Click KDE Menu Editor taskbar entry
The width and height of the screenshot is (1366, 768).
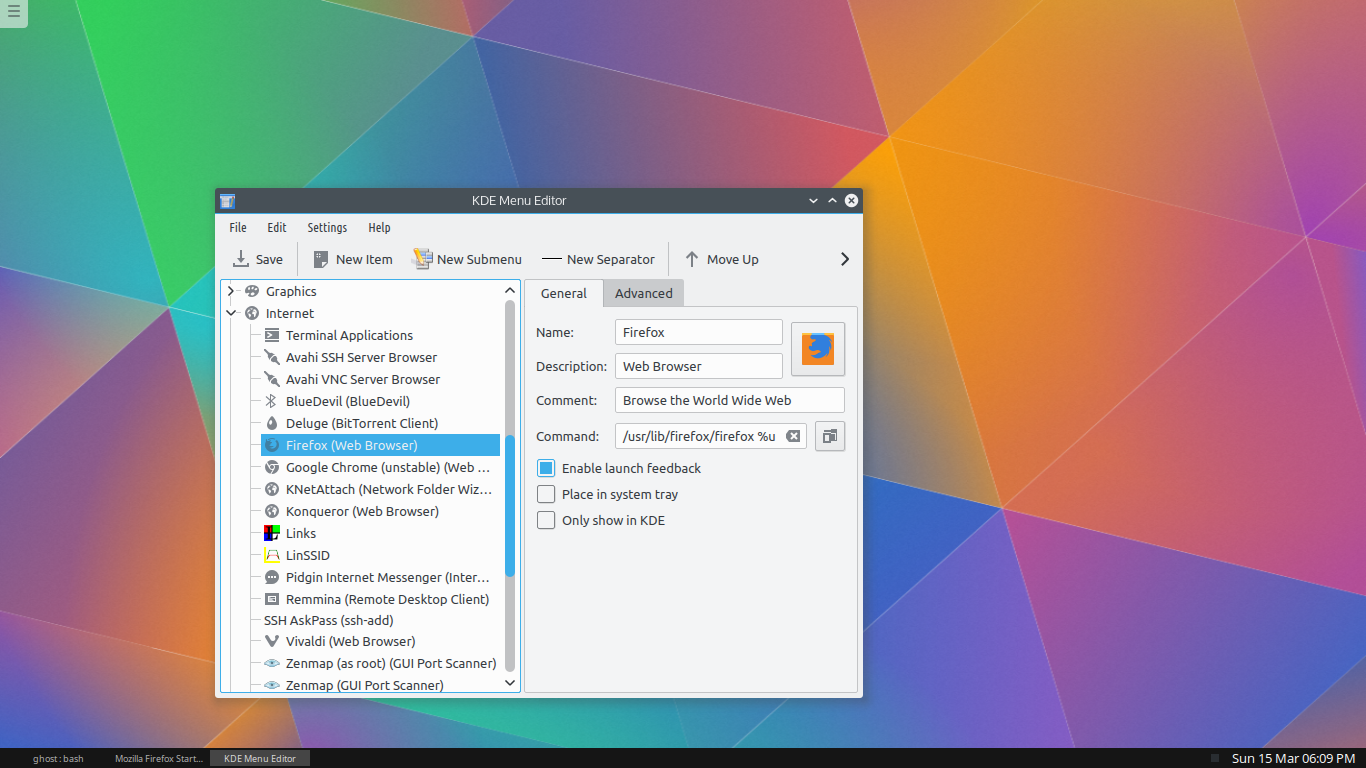coord(260,758)
